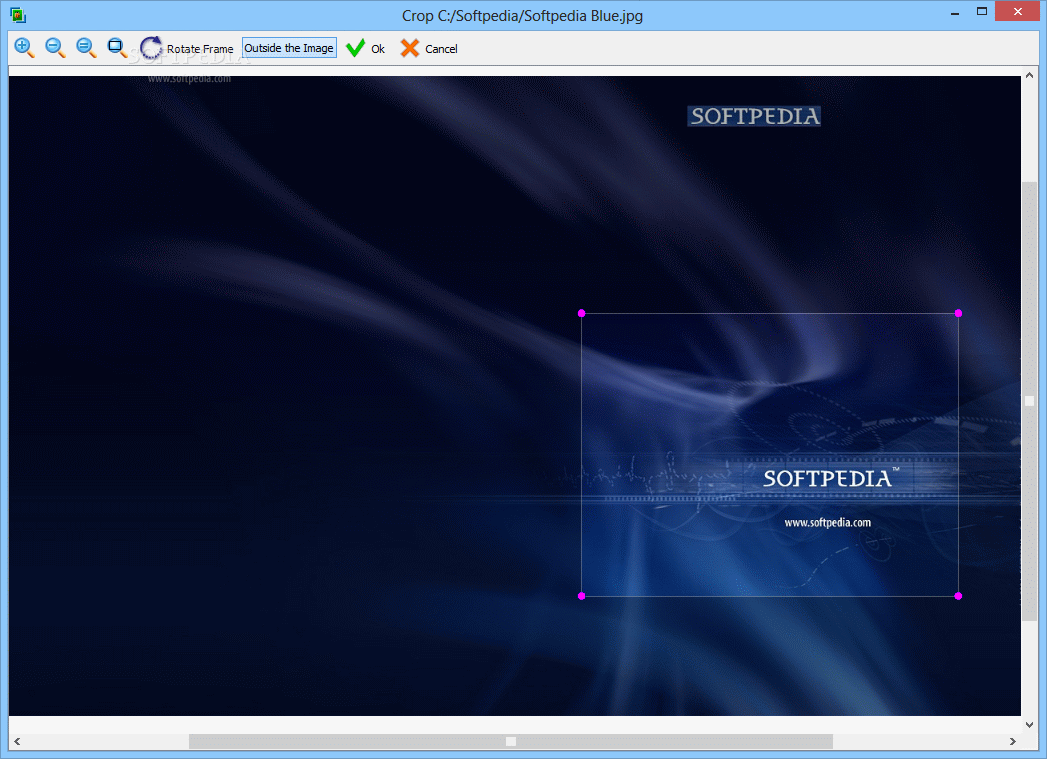Screen dimensions: 1047x759
Task: Click the zoom out magnifier icon
Action: [55, 48]
